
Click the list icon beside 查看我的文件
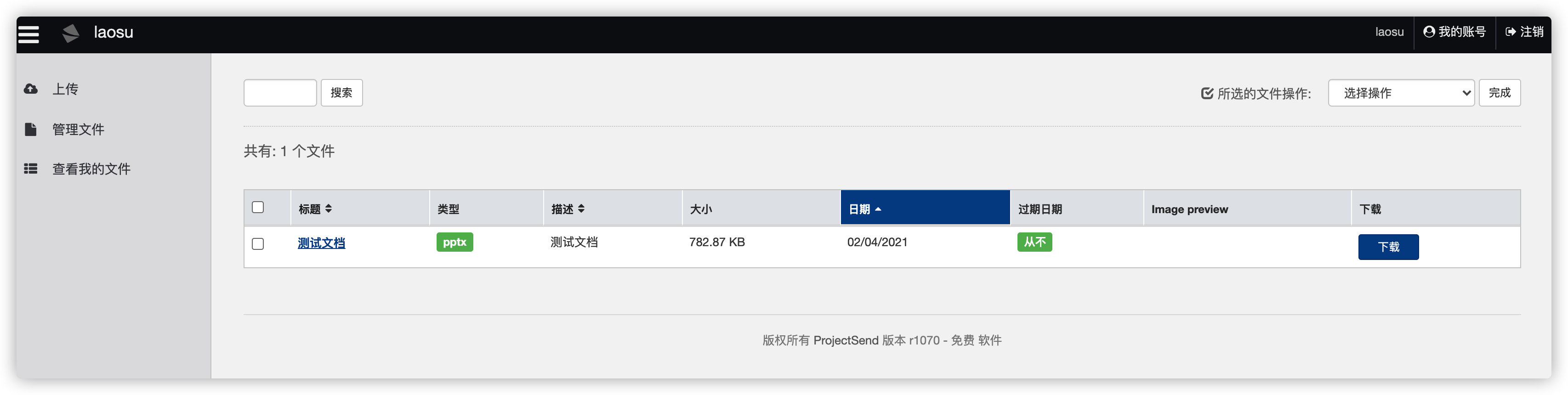[x=30, y=169]
